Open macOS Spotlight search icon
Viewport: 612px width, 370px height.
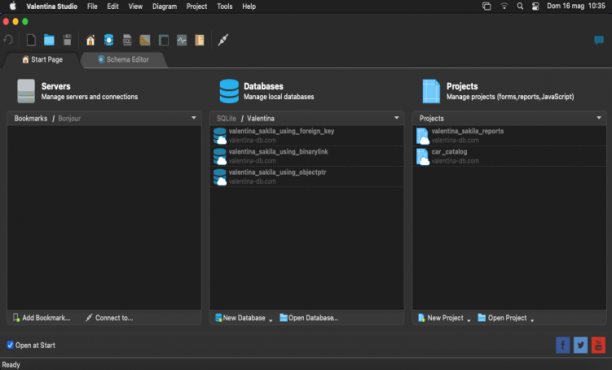pos(520,6)
